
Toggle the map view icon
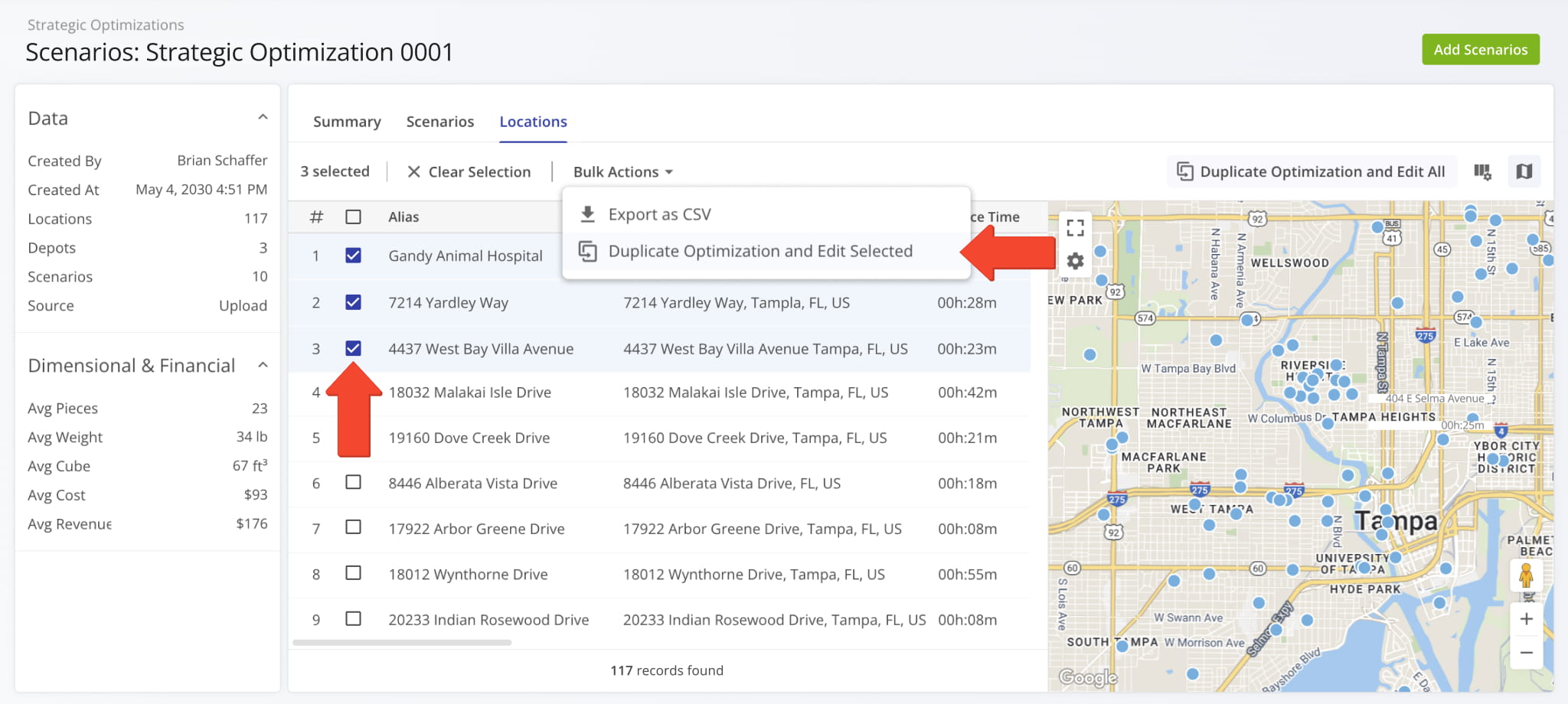1524,172
